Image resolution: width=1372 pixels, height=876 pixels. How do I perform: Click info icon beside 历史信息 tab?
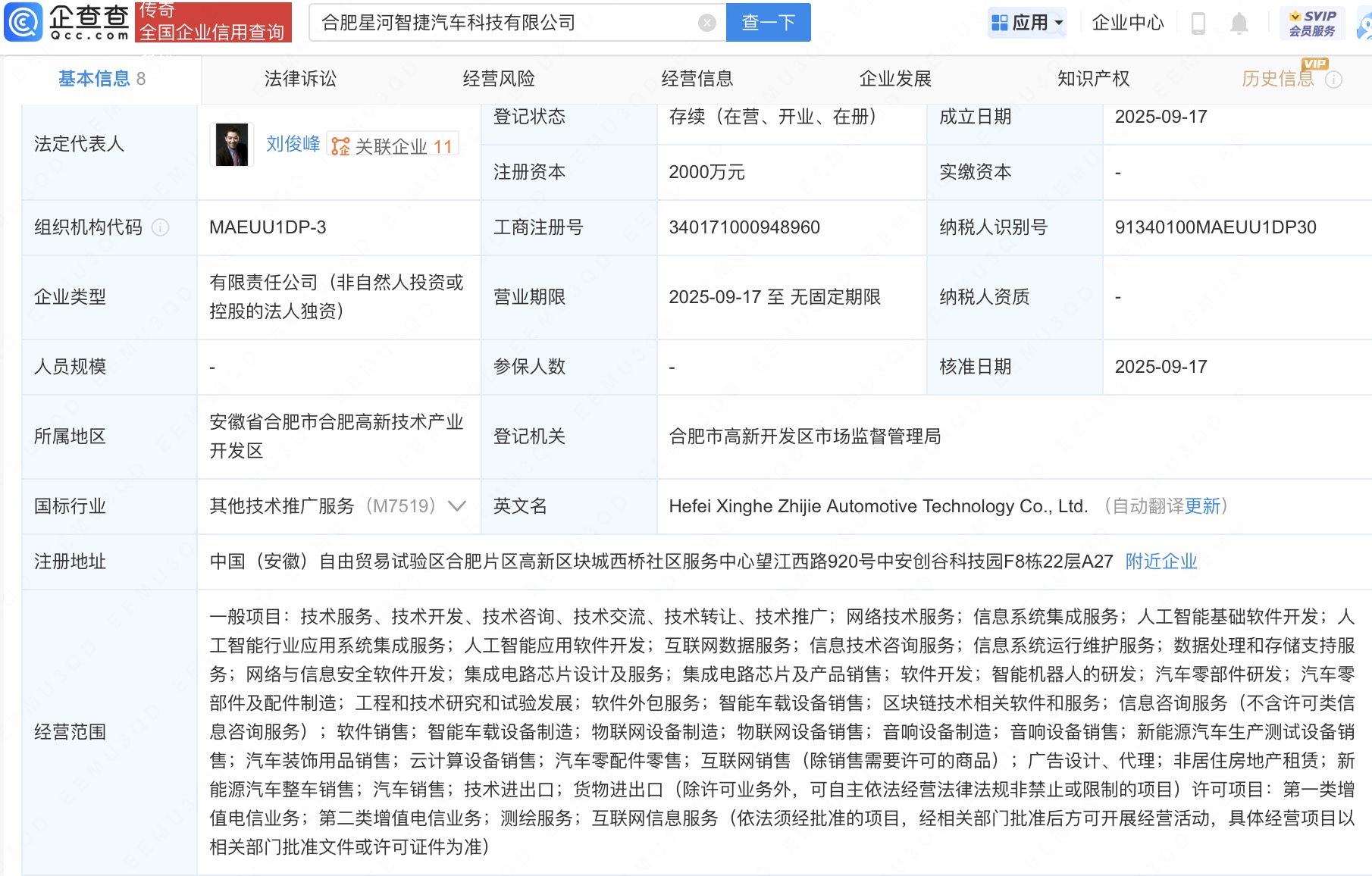[x=1333, y=80]
